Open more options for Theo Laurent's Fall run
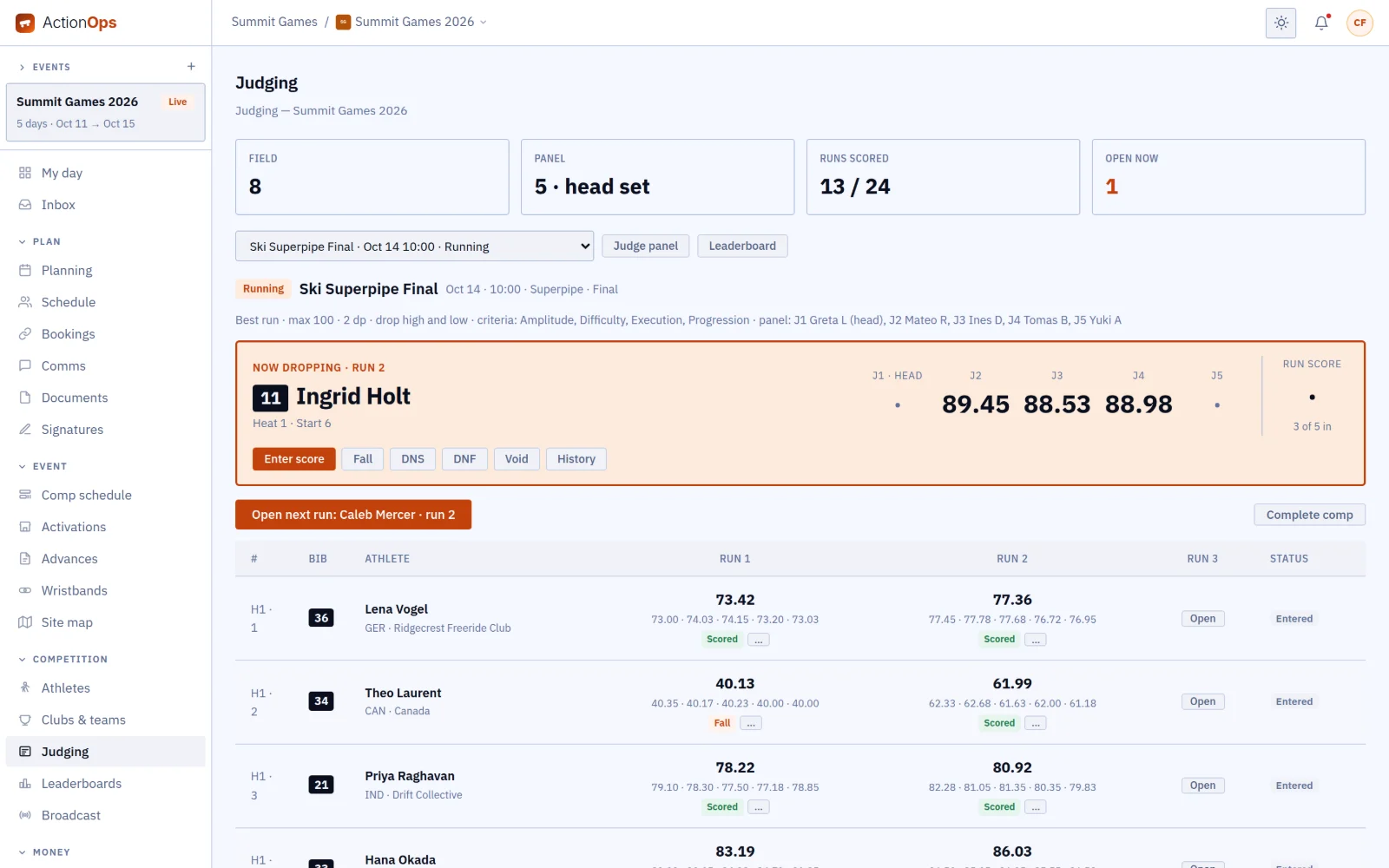 [x=752, y=723]
